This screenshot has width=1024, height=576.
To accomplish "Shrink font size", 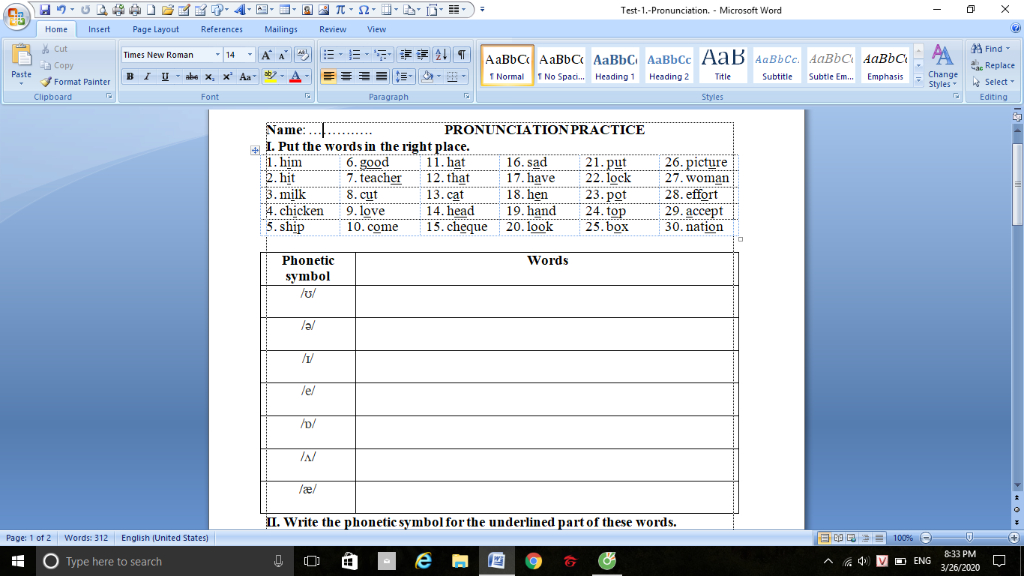I will point(283,55).
